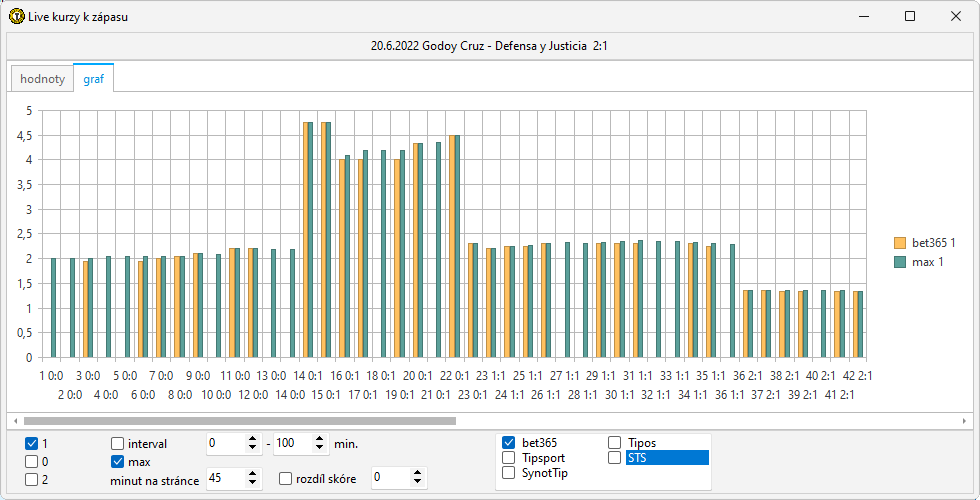Image resolution: width=980 pixels, height=500 pixels.
Task: Check the Tipos bookmaker
Action: pos(614,442)
